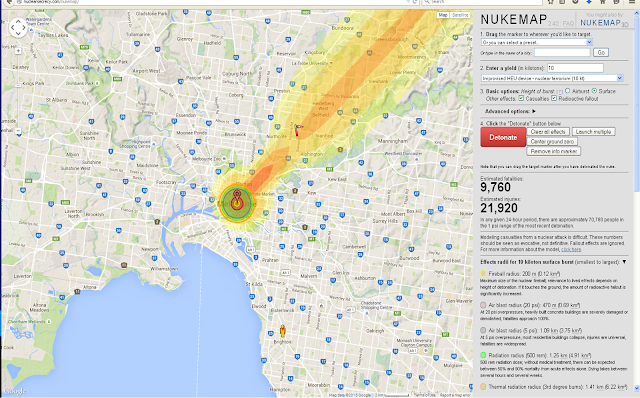The image size is (640, 398).
Task: Click the yellow Fireball radius color swatch
Action: 483,274
